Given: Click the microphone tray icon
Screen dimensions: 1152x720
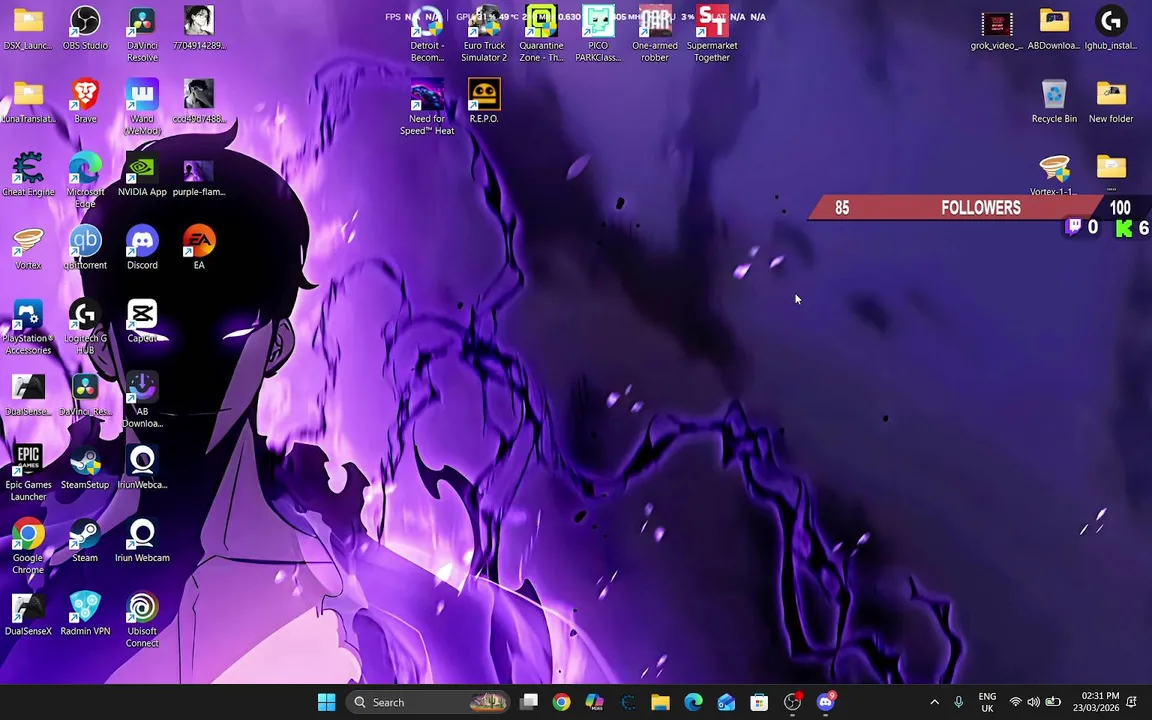Looking at the screenshot, I should coord(958,702).
